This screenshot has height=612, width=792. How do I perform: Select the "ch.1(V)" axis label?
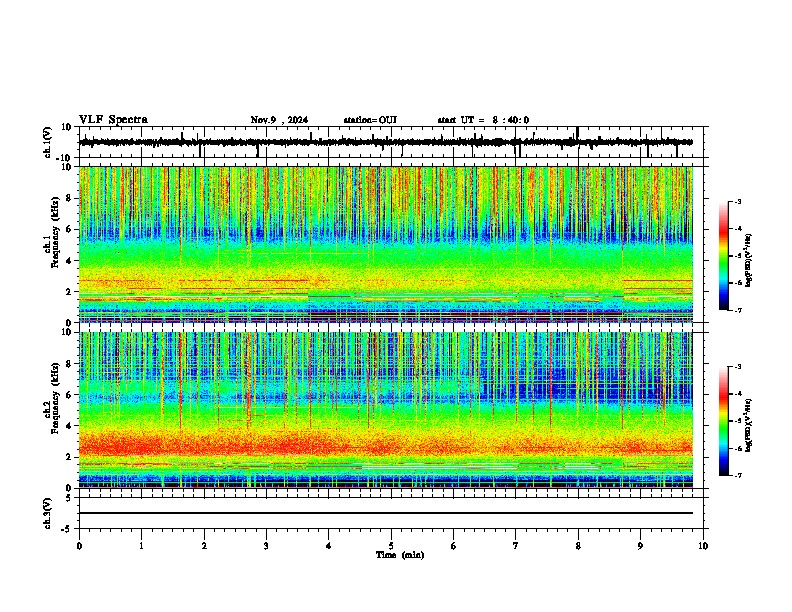(47, 142)
